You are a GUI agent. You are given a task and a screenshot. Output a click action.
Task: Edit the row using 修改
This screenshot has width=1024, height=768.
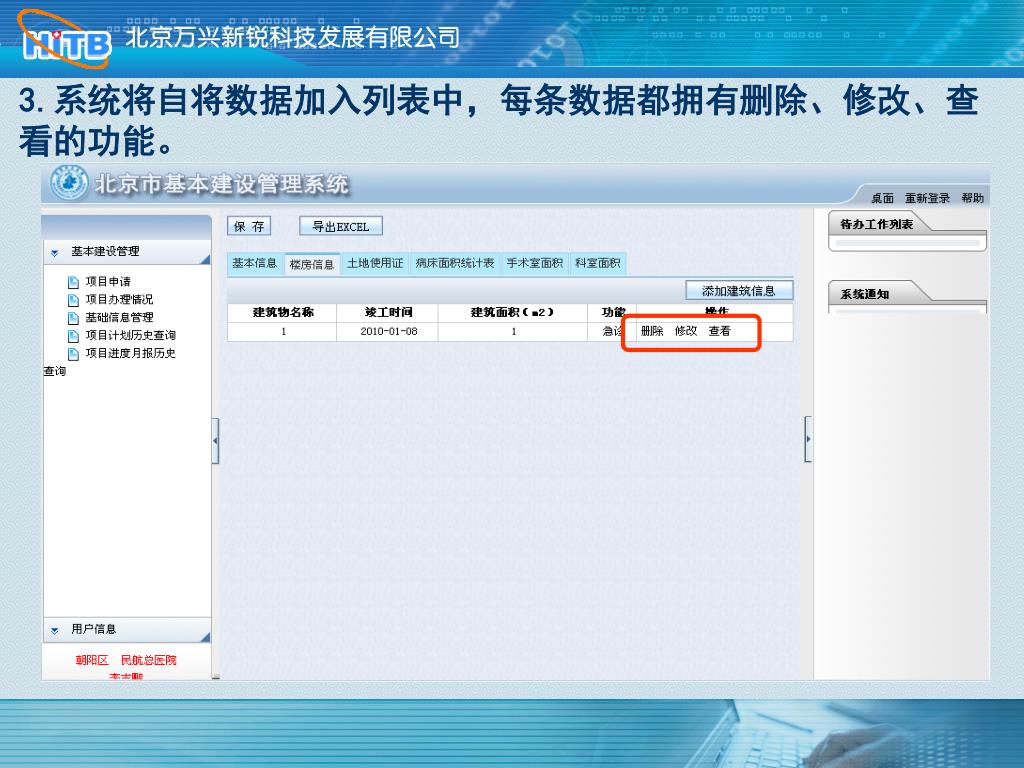(x=686, y=331)
